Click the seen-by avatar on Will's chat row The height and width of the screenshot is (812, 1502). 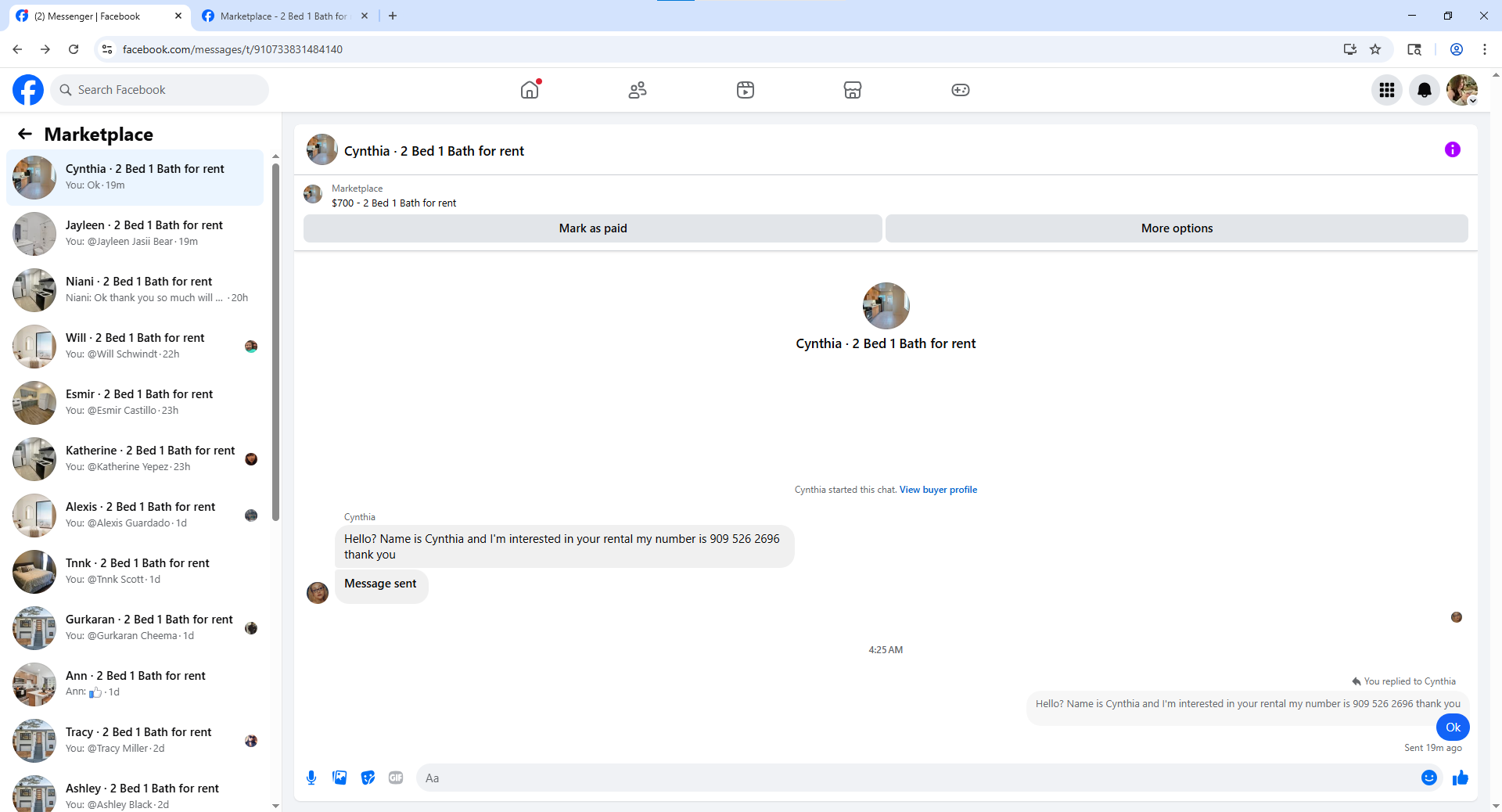point(251,347)
